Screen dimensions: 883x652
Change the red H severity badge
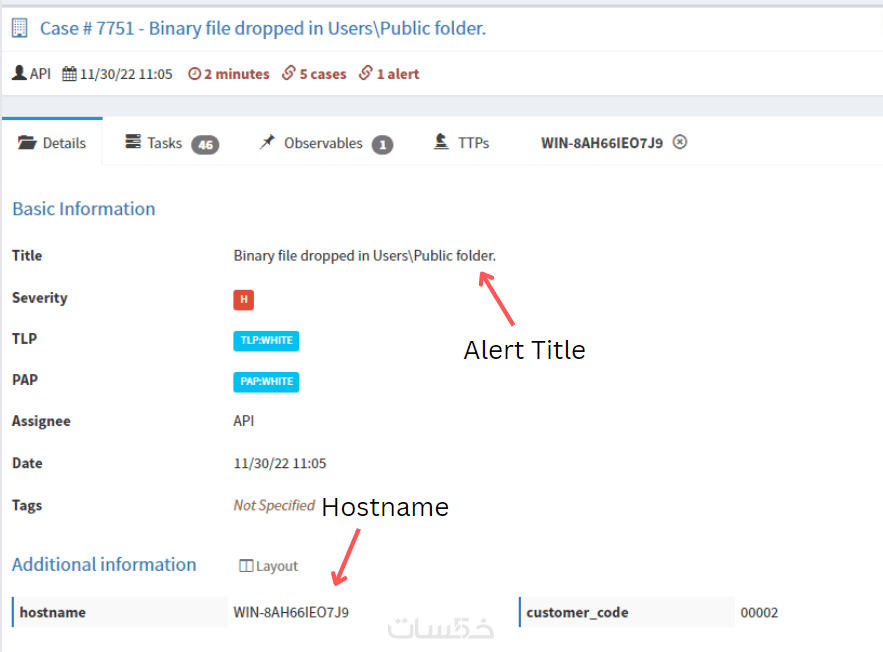[x=244, y=300]
